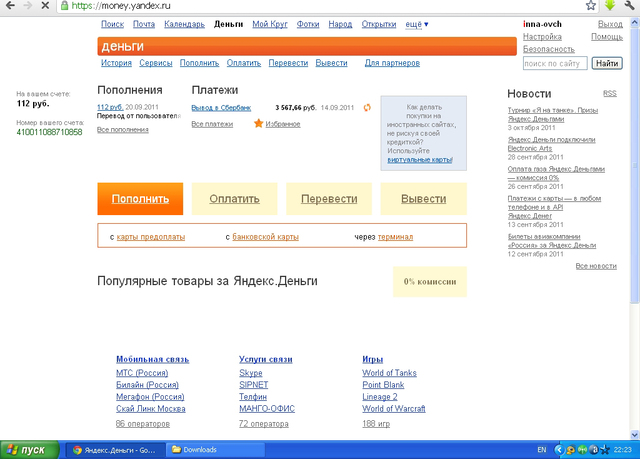Open the Lineage 2 link
This screenshot has height=459, width=640.
point(380,397)
